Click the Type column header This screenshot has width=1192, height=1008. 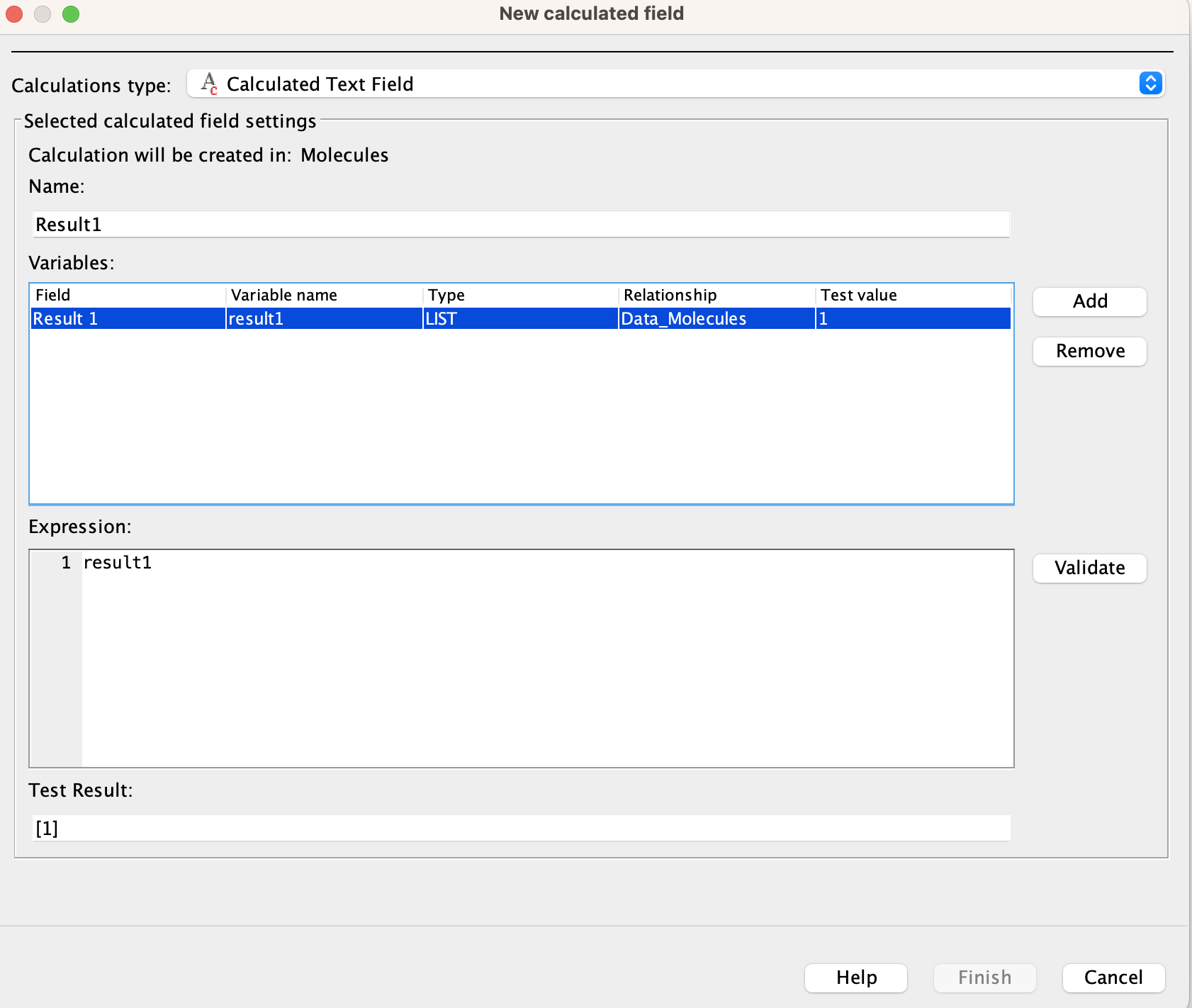coord(520,295)
